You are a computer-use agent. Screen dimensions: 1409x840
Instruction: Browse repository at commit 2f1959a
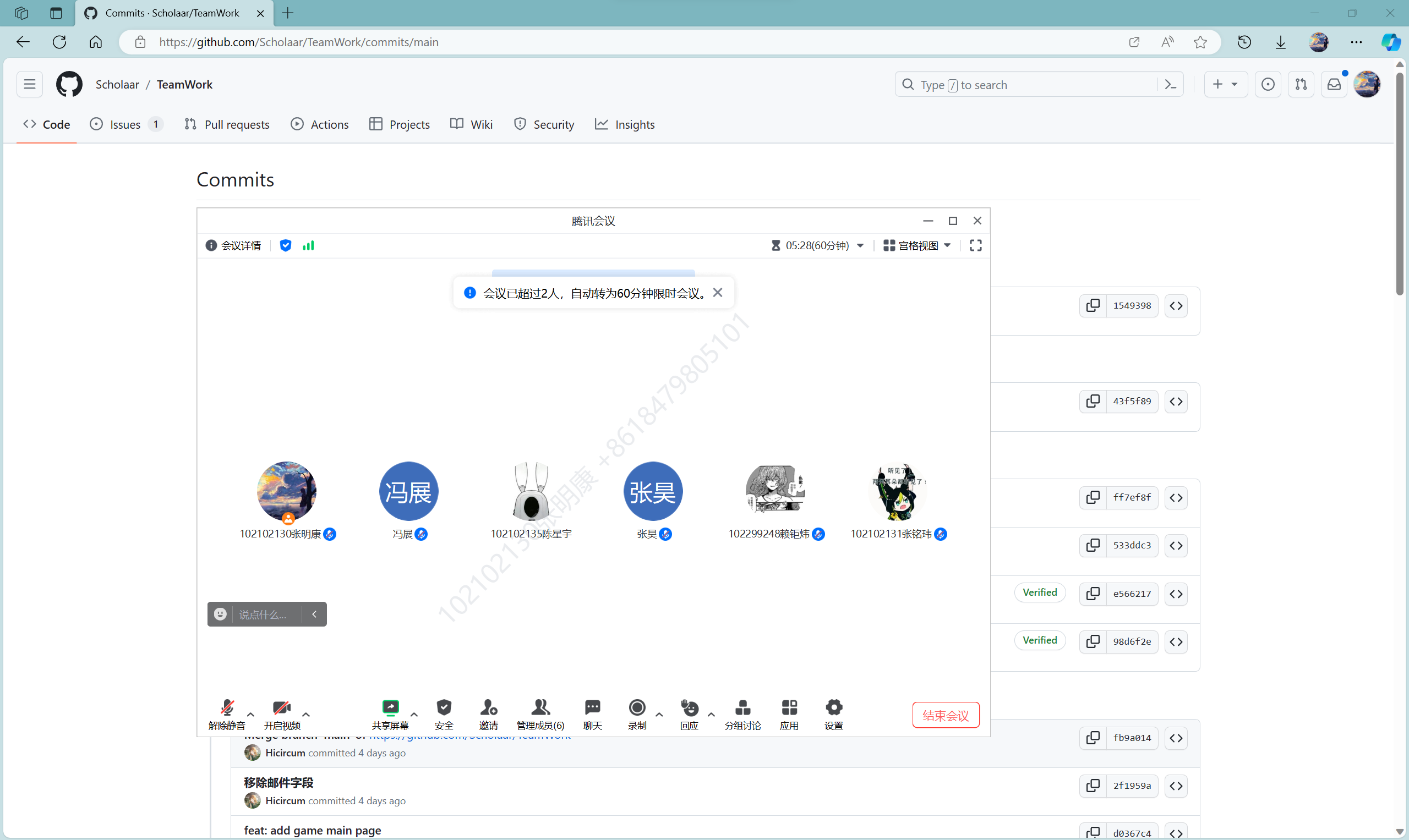coord(1176,786)
